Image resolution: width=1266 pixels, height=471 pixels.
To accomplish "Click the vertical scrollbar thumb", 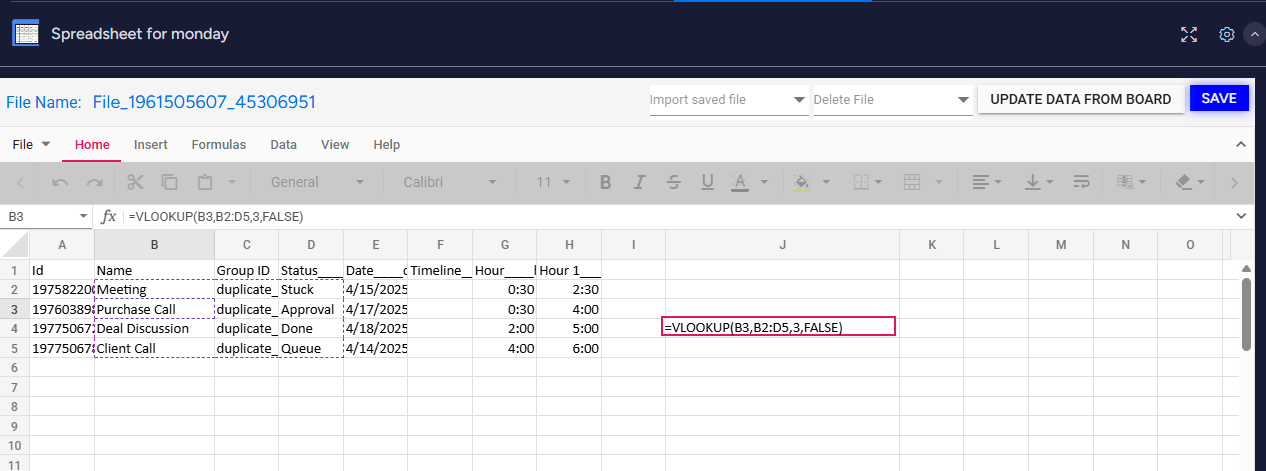I will (x=1246, y=314).
